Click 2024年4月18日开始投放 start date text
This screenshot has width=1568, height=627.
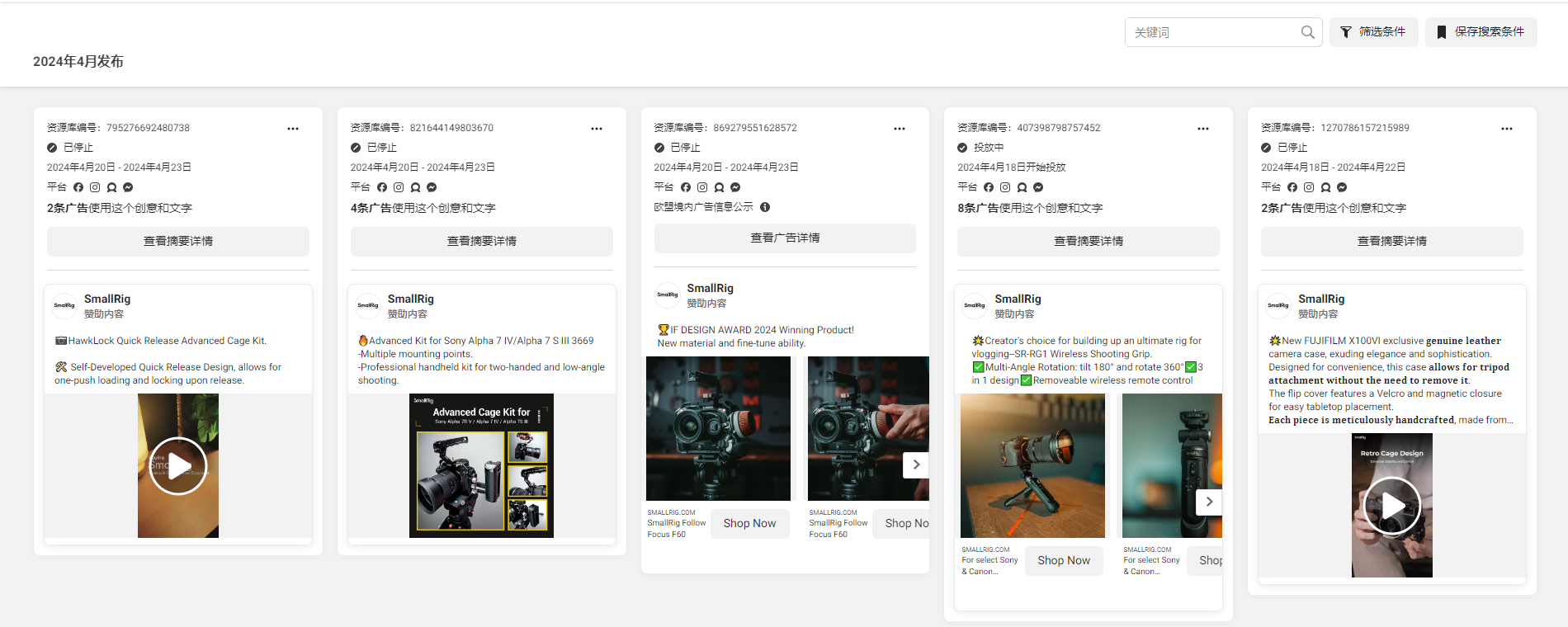[x=1012, y=167]
